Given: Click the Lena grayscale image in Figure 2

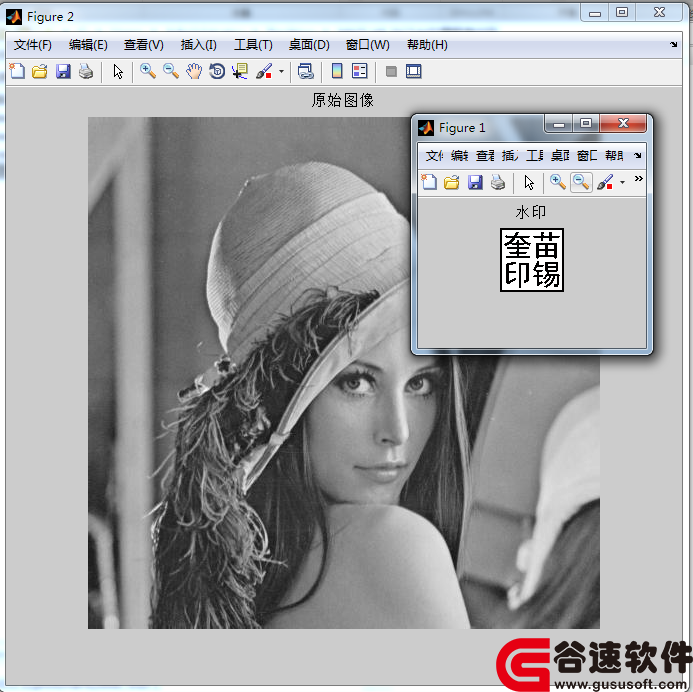Looking at the screenshot, I should 344,373.
